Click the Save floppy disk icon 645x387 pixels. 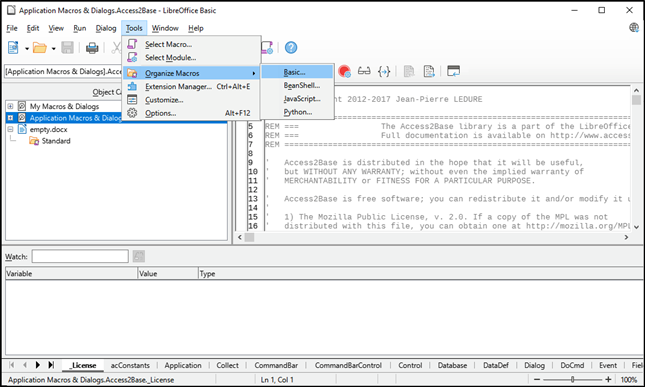point(67,48)
